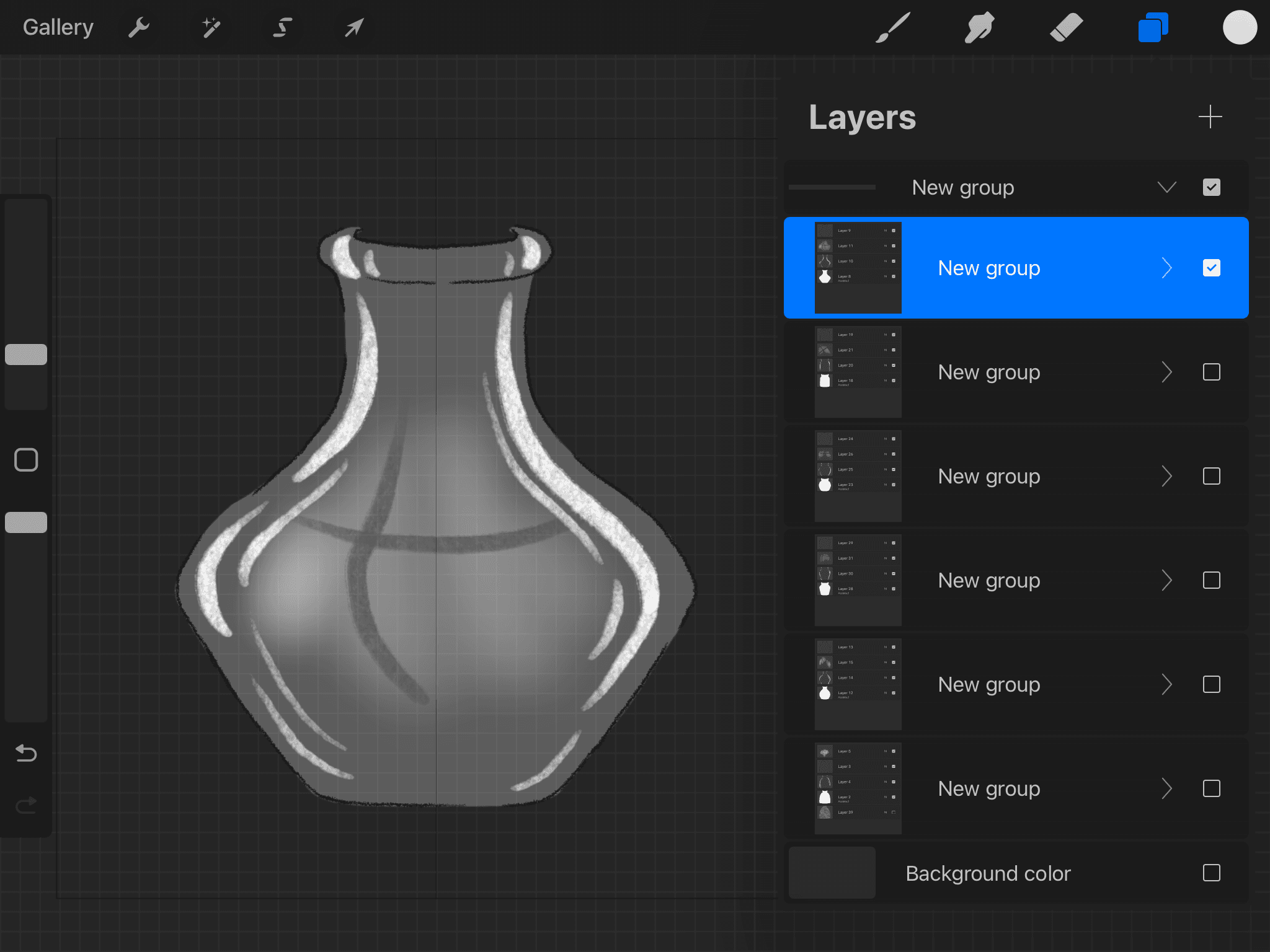The image size is (1270, 952).
Task: Close the Layers panel via layers icon
Action: pos(1153,27)
